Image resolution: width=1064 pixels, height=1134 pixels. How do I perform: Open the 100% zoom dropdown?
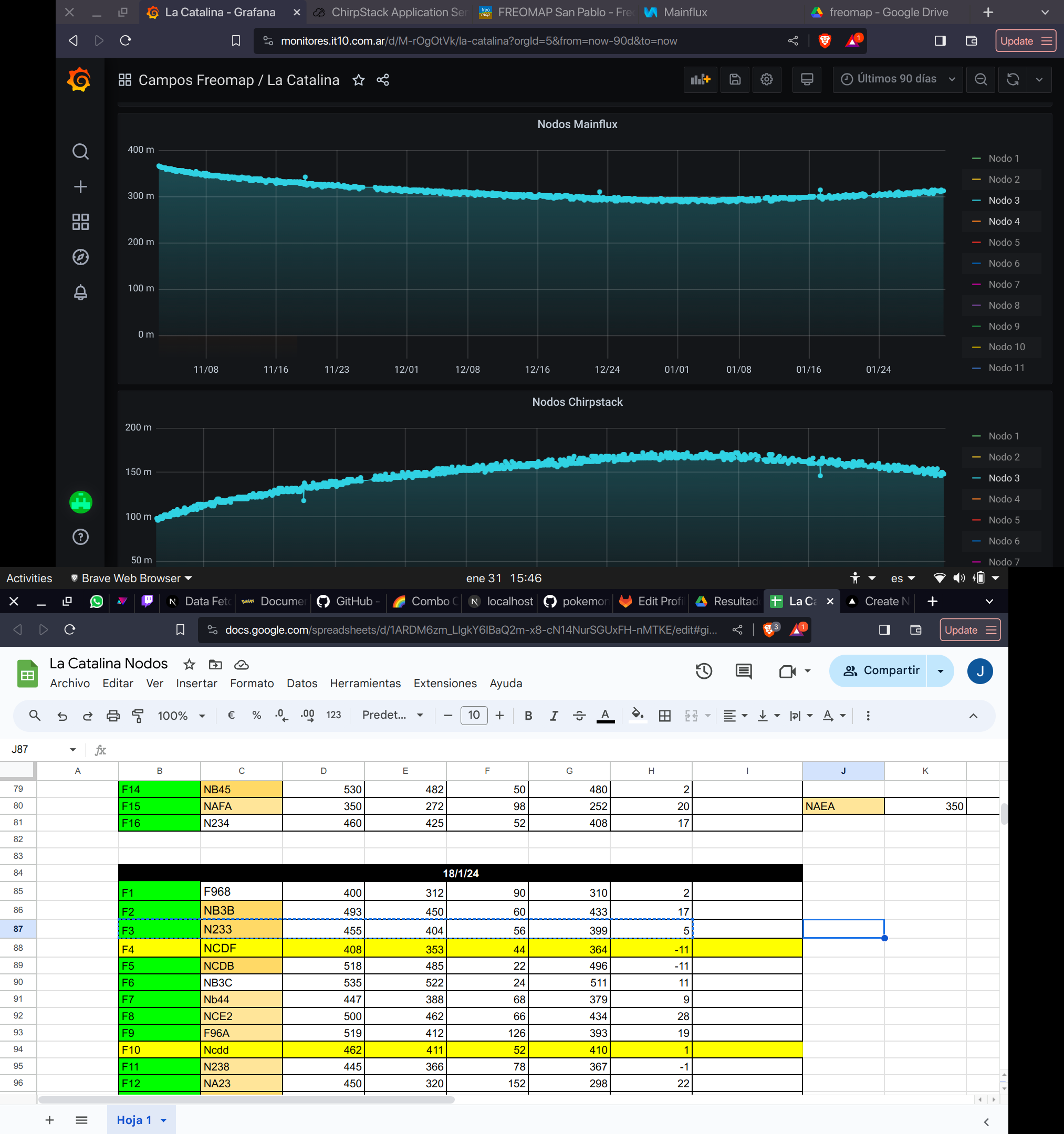(181, 715)
